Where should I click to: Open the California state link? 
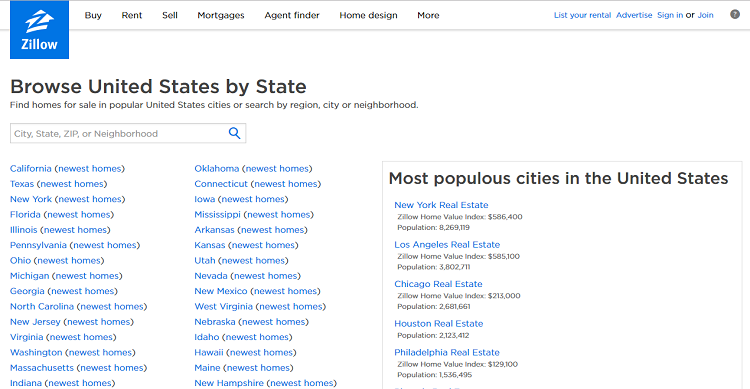[31, 168]
